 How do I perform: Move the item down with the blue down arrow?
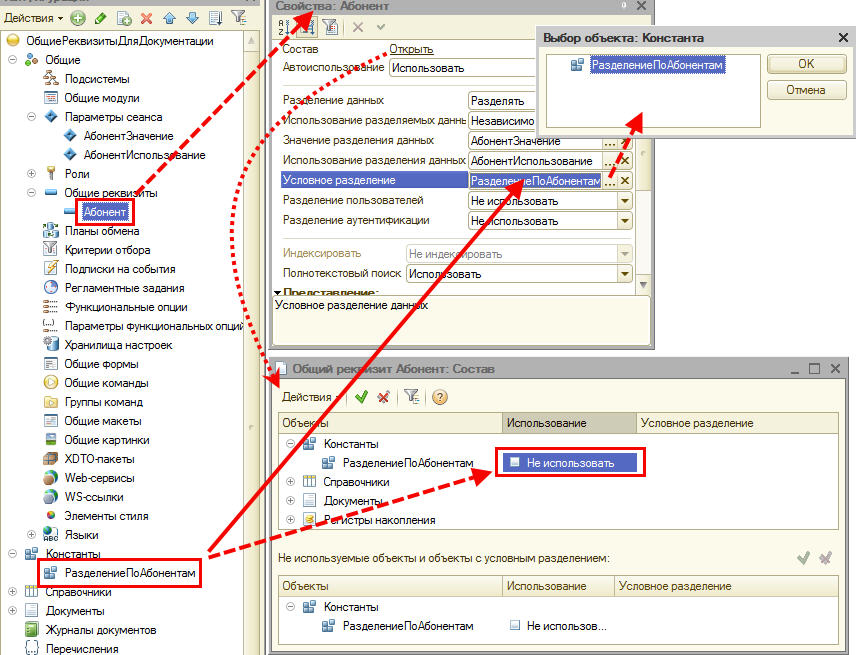point(192,18)
